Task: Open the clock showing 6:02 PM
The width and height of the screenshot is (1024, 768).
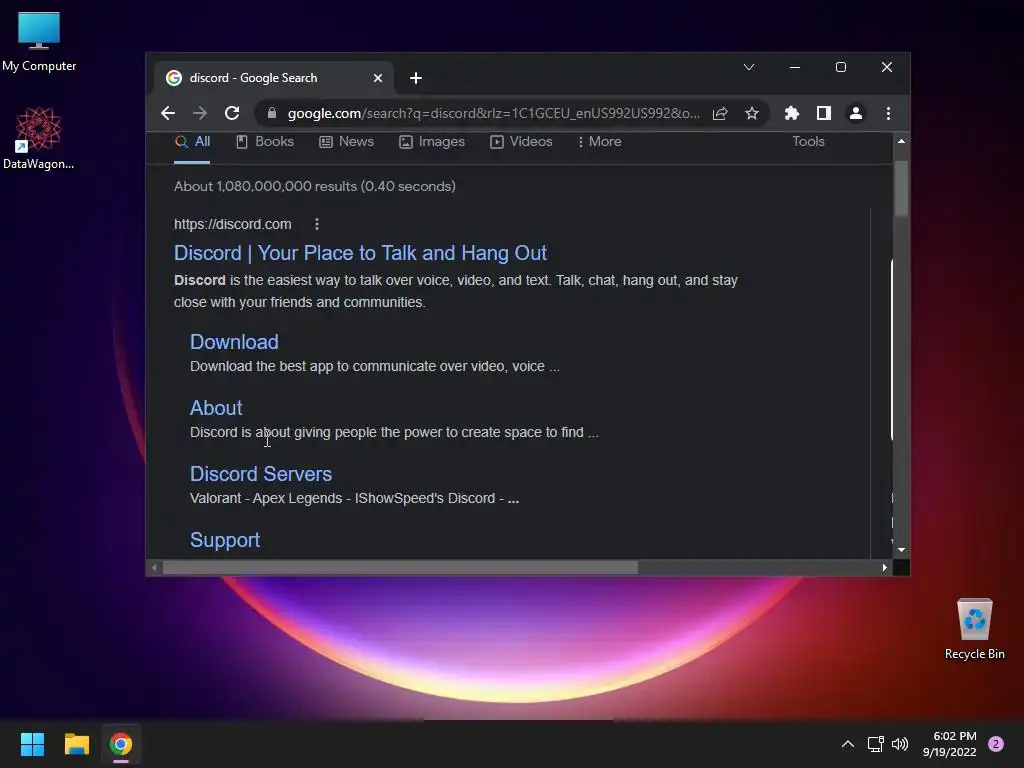Action: [950, 744]
